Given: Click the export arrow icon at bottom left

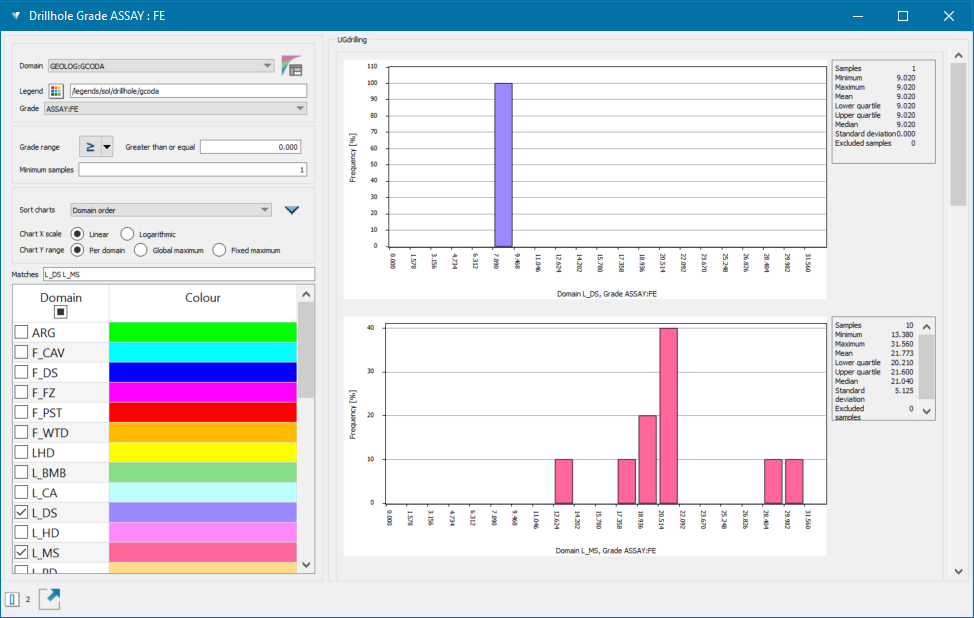Looking at the screenshot, I should 49,599.
